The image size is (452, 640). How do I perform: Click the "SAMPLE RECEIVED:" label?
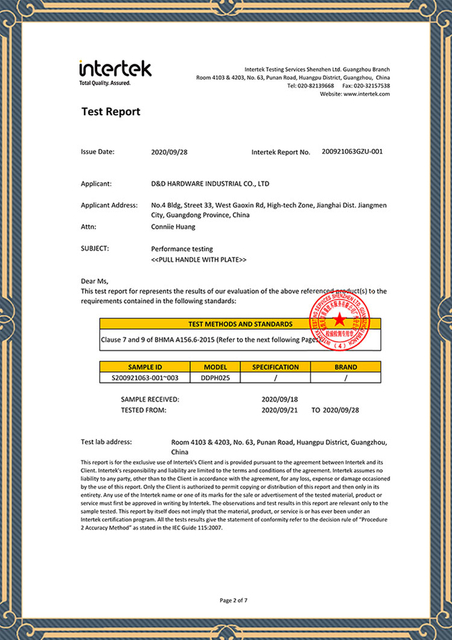[150, 400]
